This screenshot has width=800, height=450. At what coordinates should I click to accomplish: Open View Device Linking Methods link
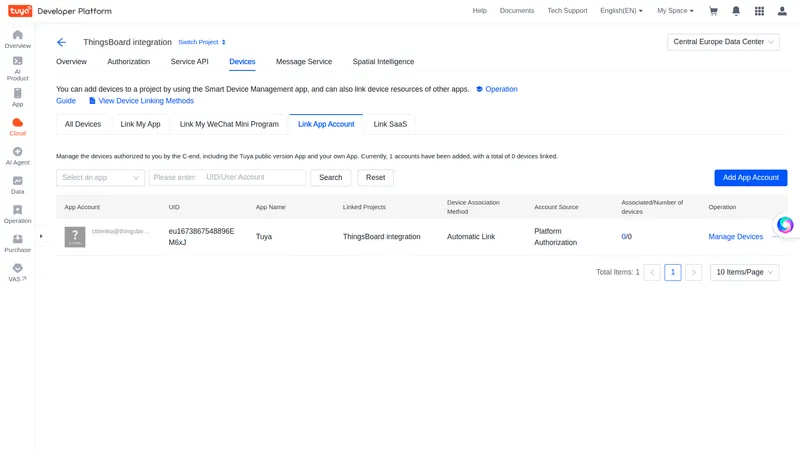tap(141, 101)
